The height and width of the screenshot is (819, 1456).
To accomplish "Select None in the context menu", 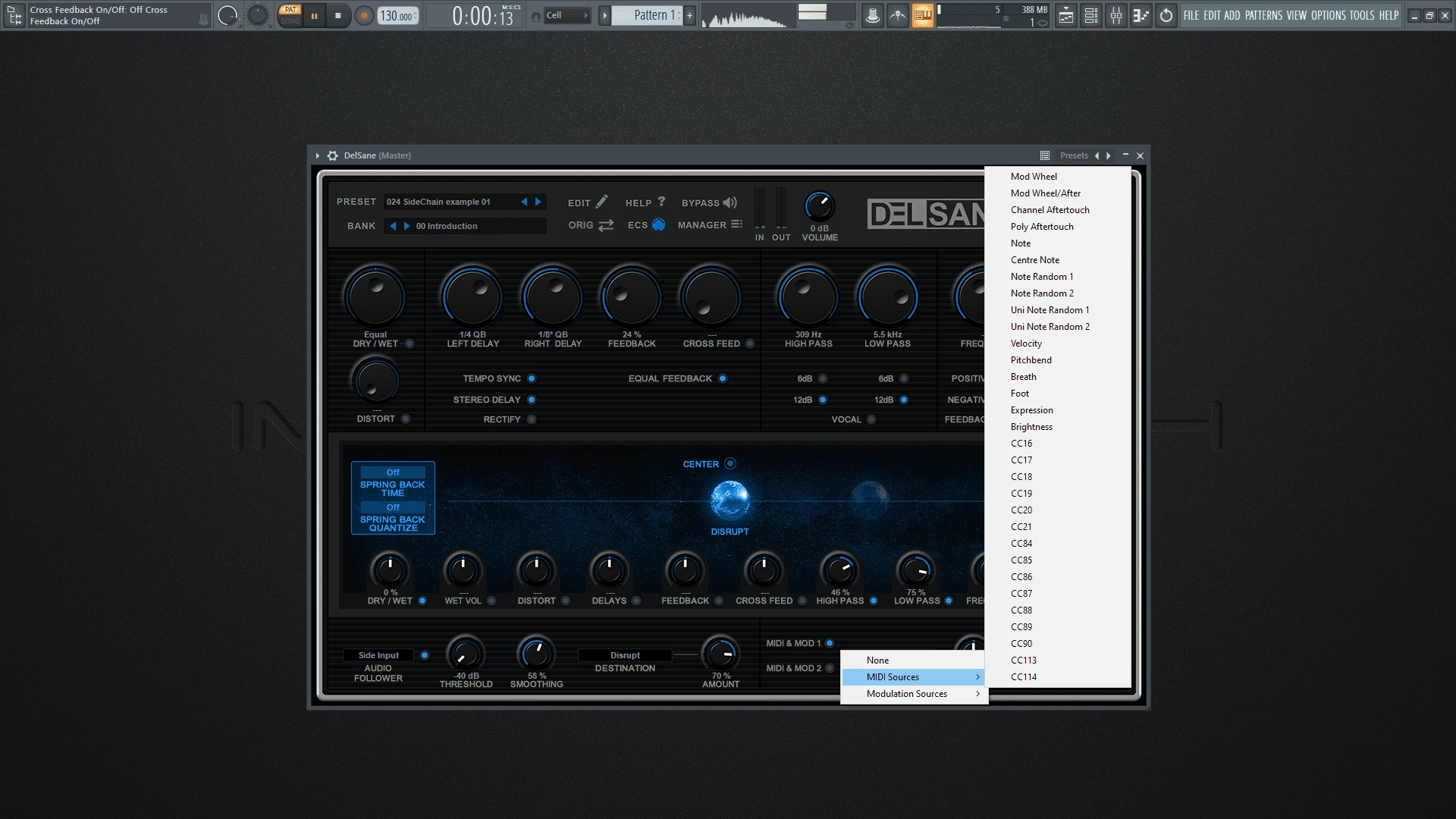I will 914,661.
